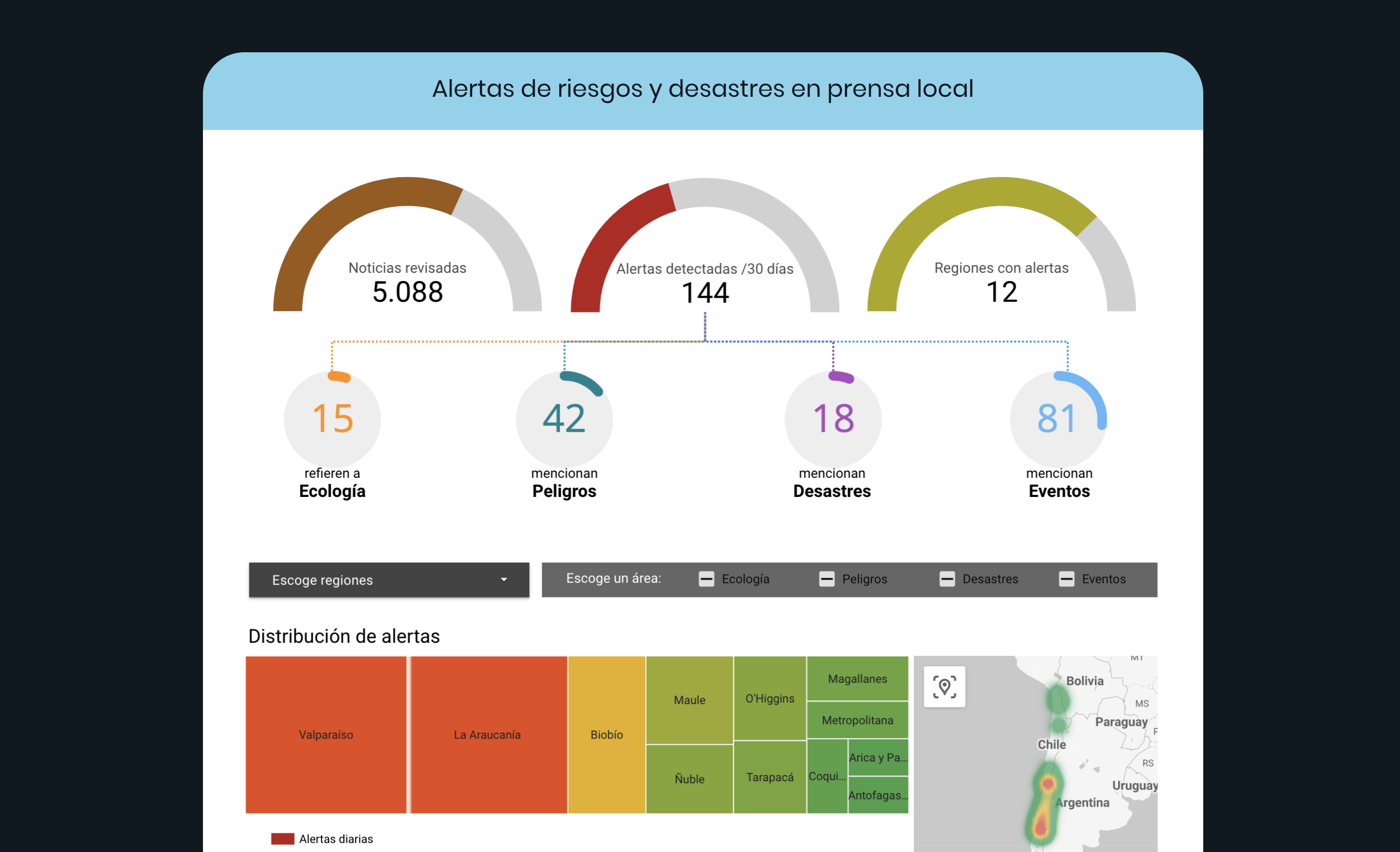Toggle the Ecología checkbox
The image size is (1400, 852).
point(706,579)
